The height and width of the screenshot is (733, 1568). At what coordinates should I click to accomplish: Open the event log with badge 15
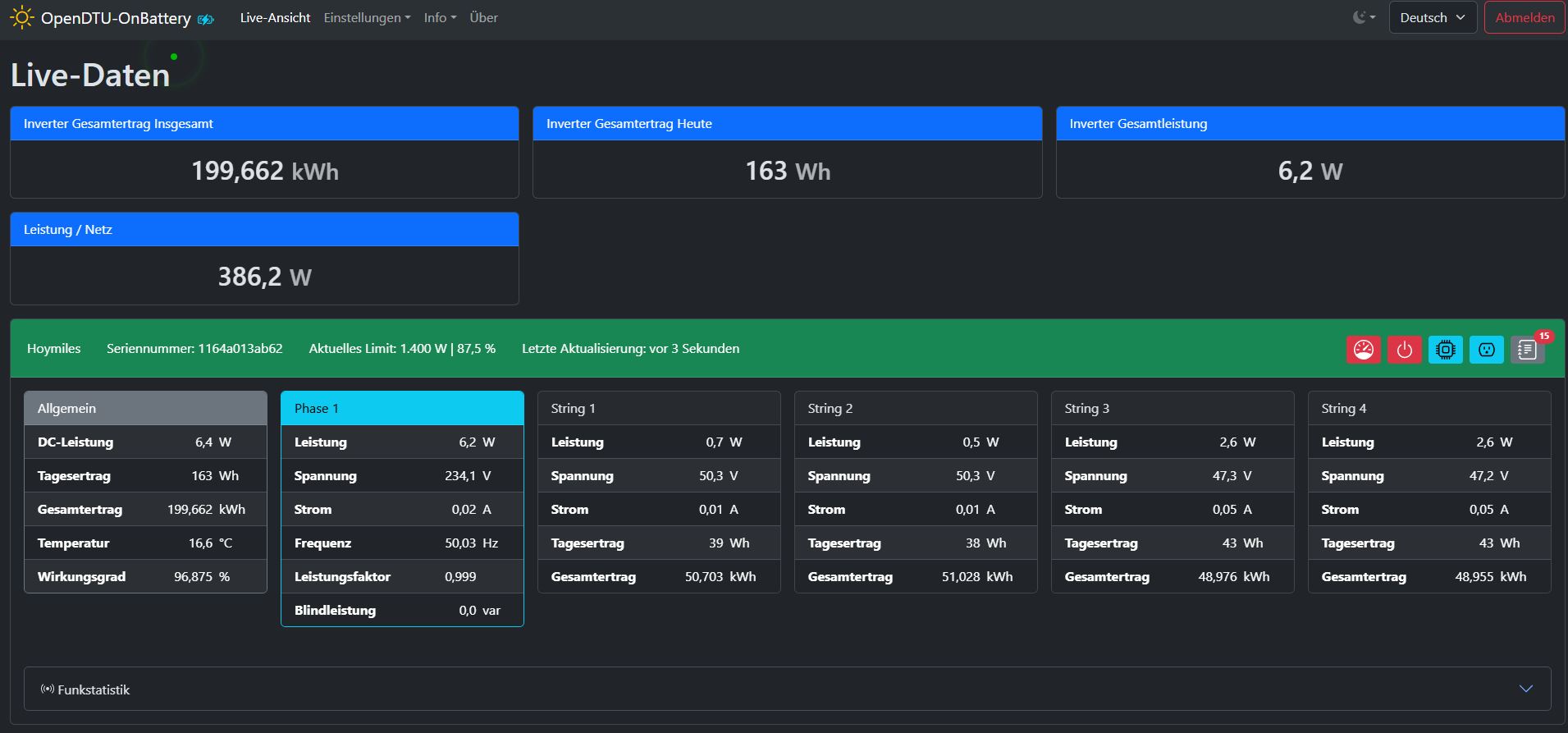1526,350
